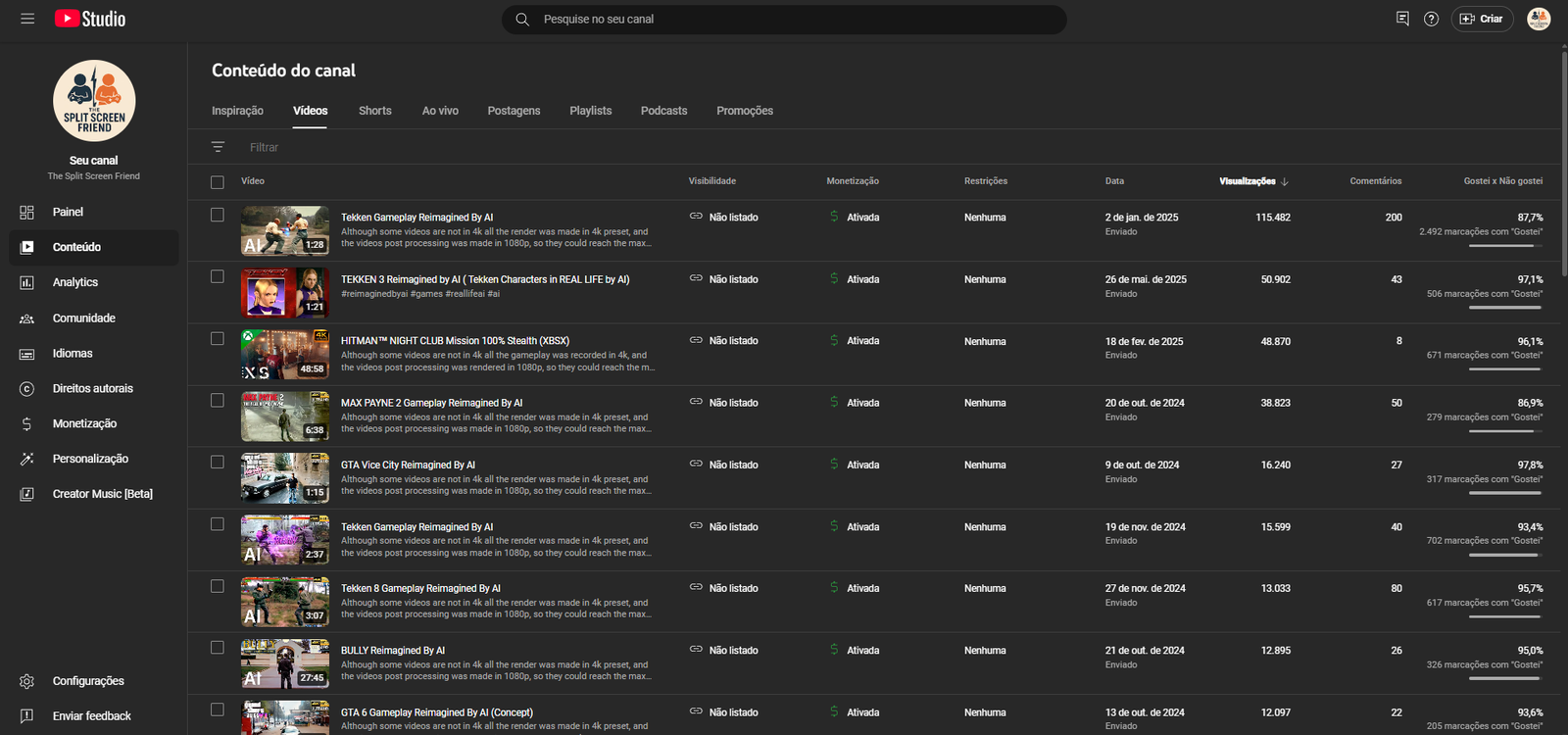Screen dimensions: 1568x735
Task: Open the Playlists tab
Action: point(591,111)
